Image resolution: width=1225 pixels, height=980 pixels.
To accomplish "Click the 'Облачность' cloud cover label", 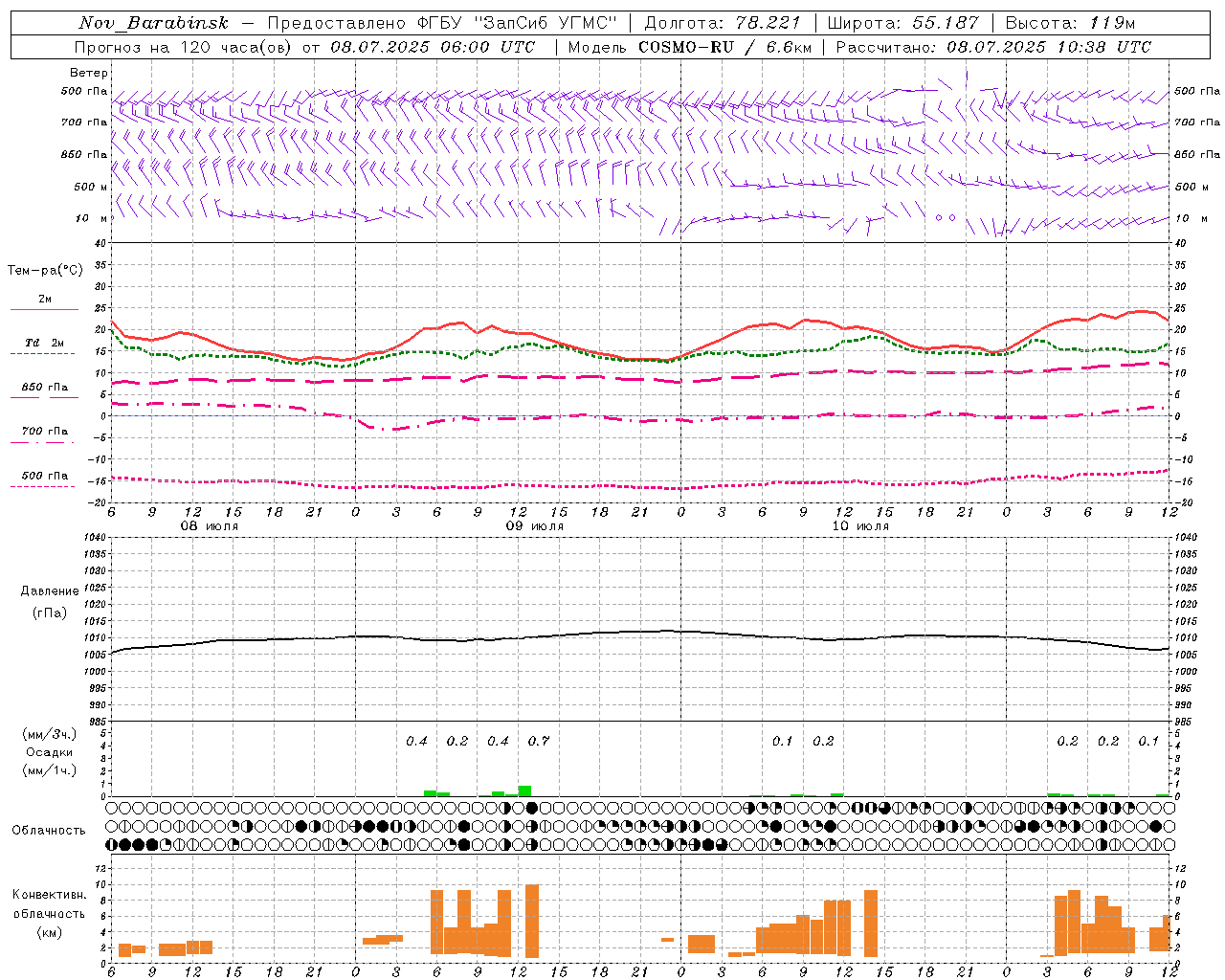I will [49, 831].
